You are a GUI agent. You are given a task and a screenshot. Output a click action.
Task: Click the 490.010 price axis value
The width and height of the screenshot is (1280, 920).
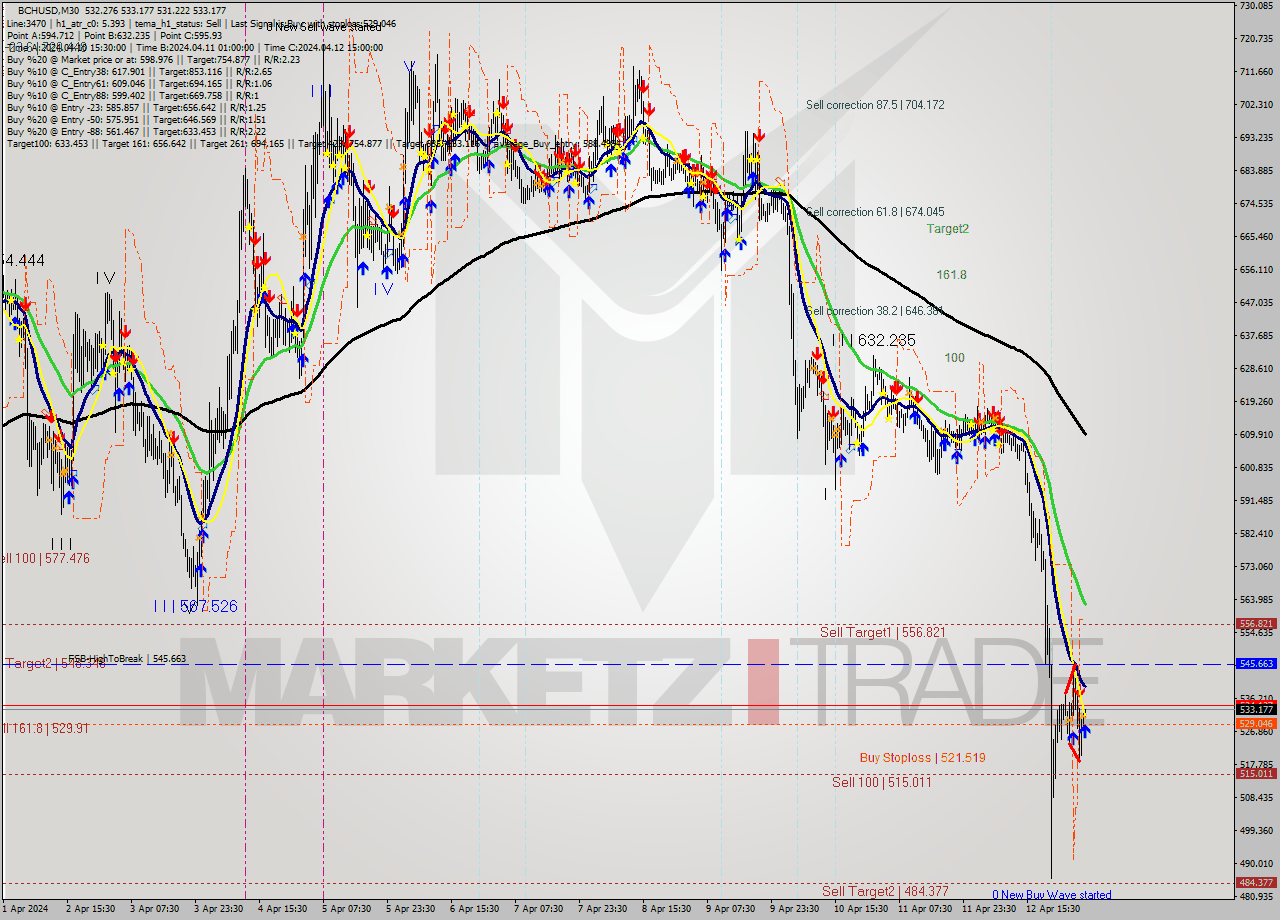tap(1256, 863)
